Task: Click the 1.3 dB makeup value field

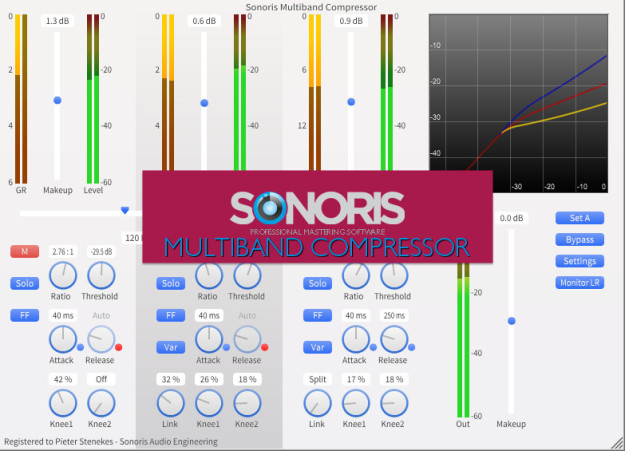Action: 57,21
